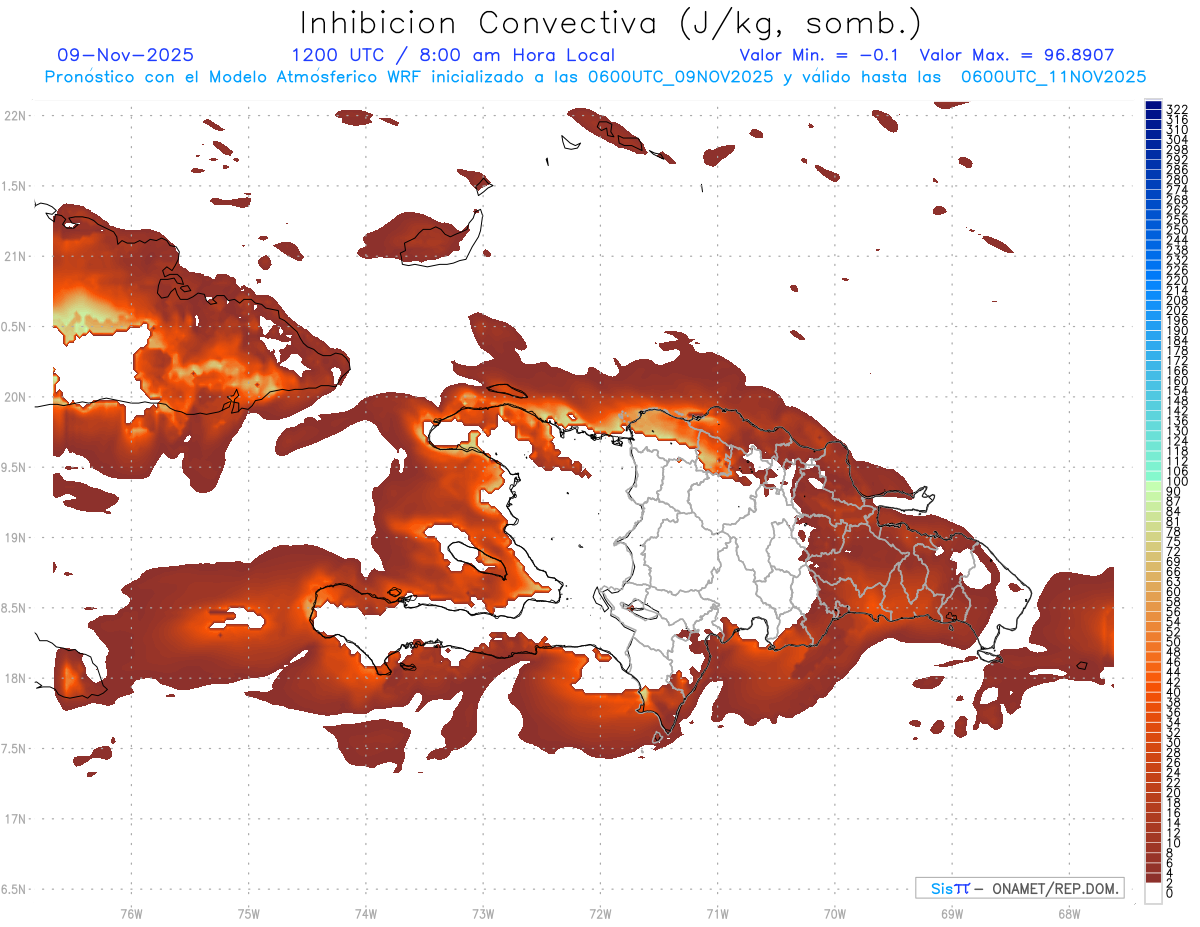Click colorbar value label 0
Image resolution: width=1200 pixels, height=927 pixels.
(x=1170, y=893)
